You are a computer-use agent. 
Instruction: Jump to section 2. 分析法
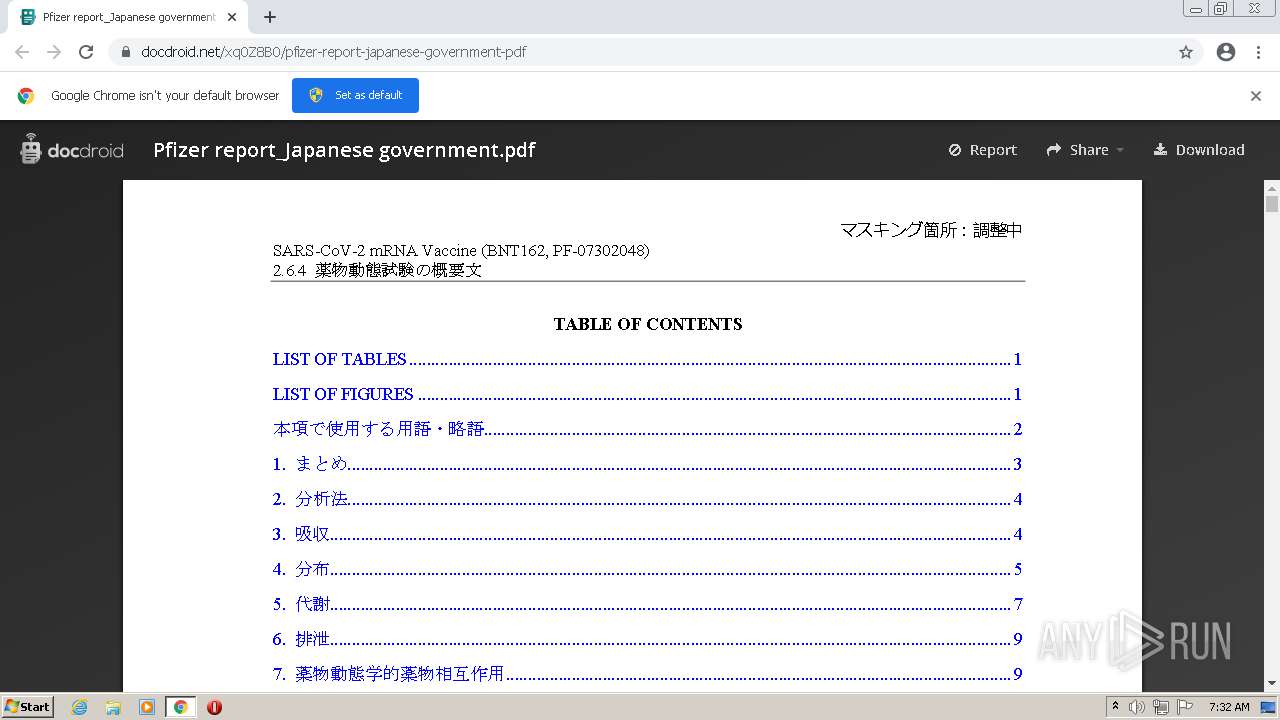[647, 499]
